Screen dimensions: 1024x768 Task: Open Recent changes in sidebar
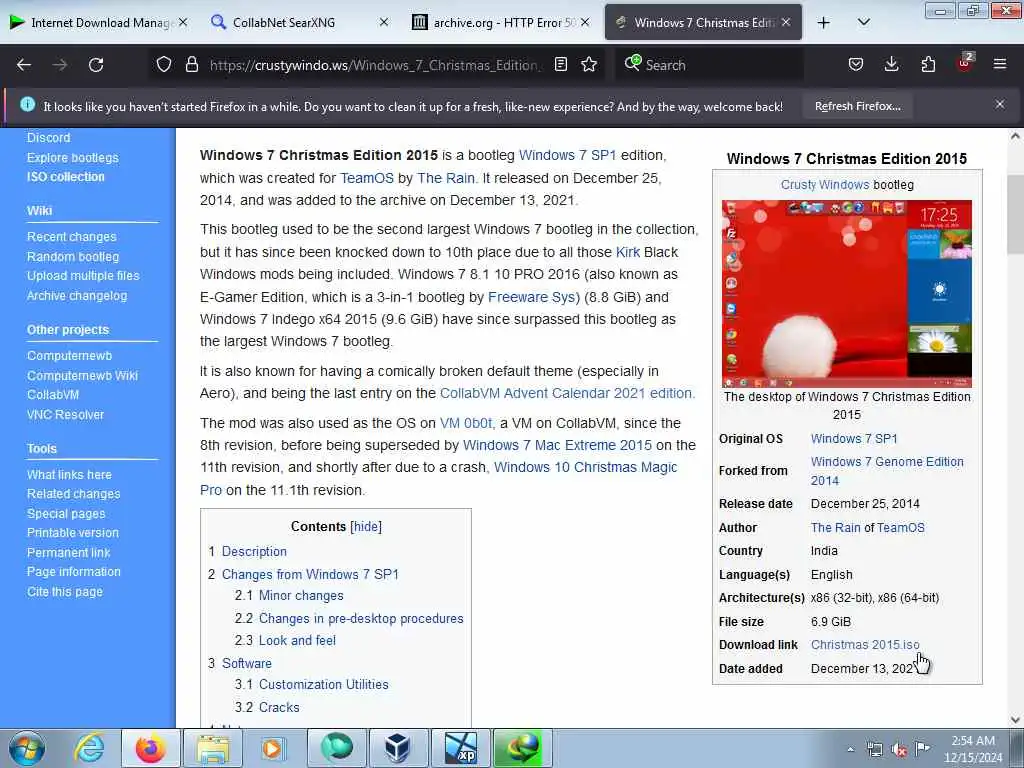coord(72,236)
